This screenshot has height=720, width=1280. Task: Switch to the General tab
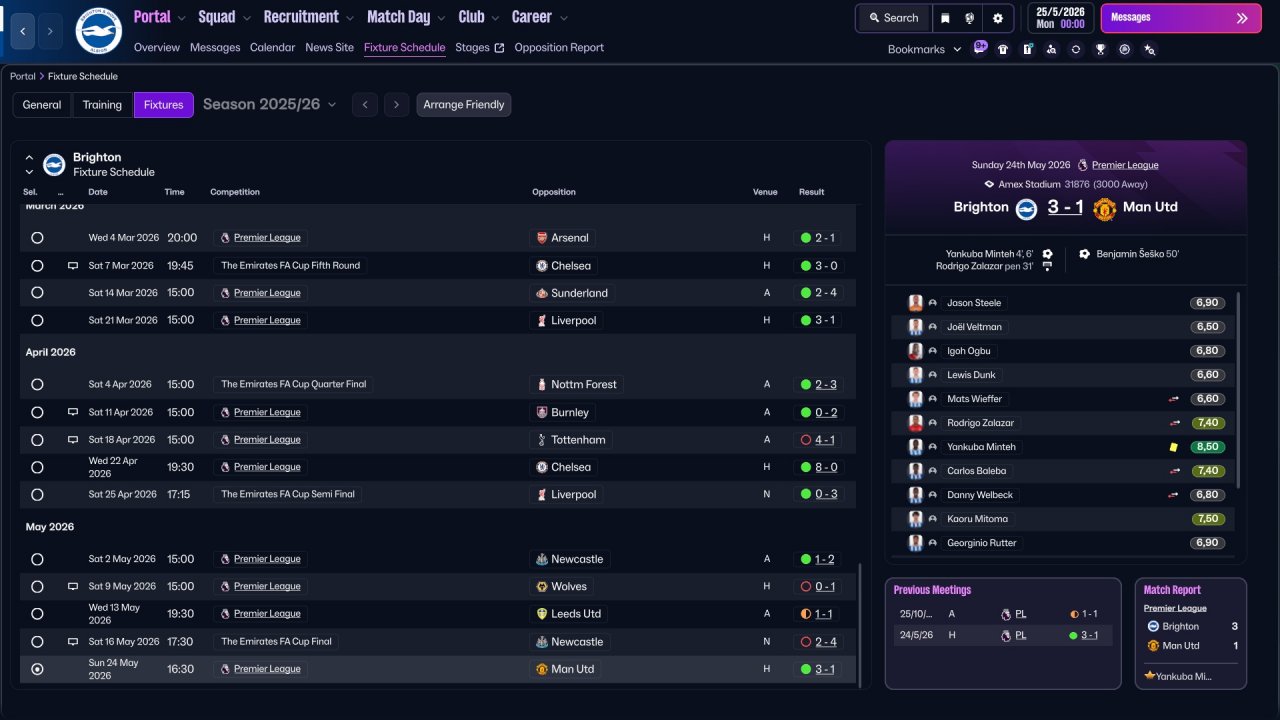click(x=42, y=105)
